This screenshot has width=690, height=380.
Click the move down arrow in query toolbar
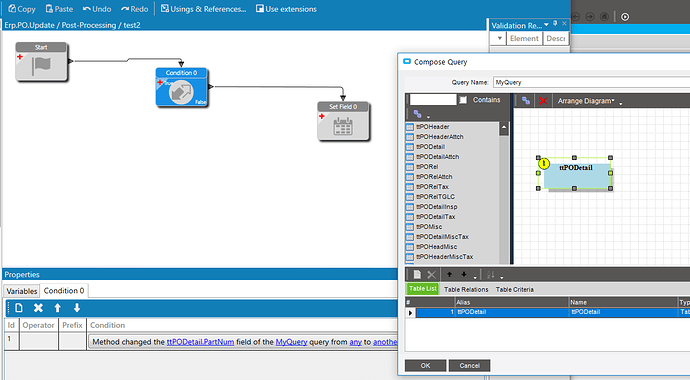tap(464, 274)
